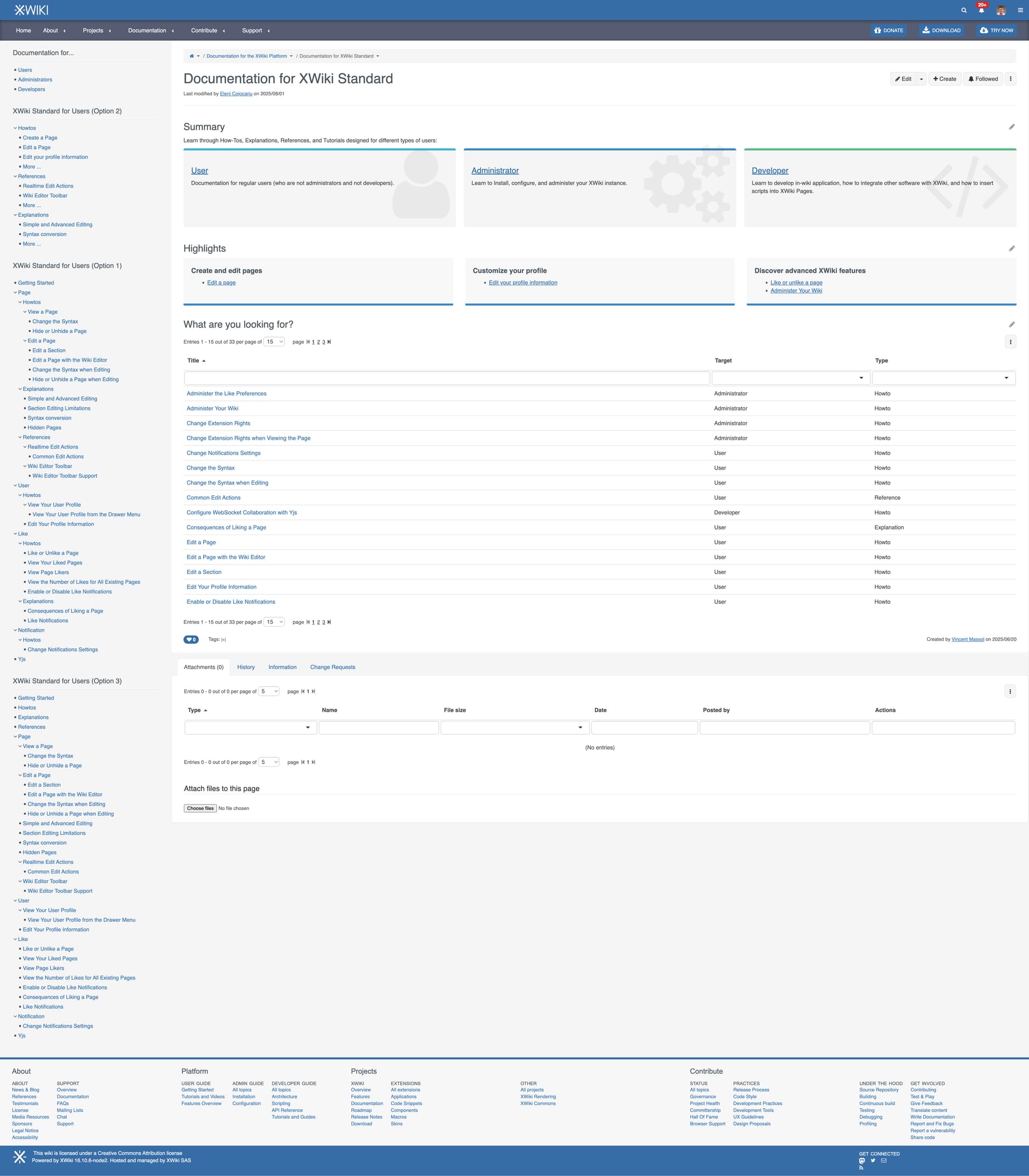Click the Edit button
Viewport: 1029px width, 1176px height.
(x=903, y=79)
